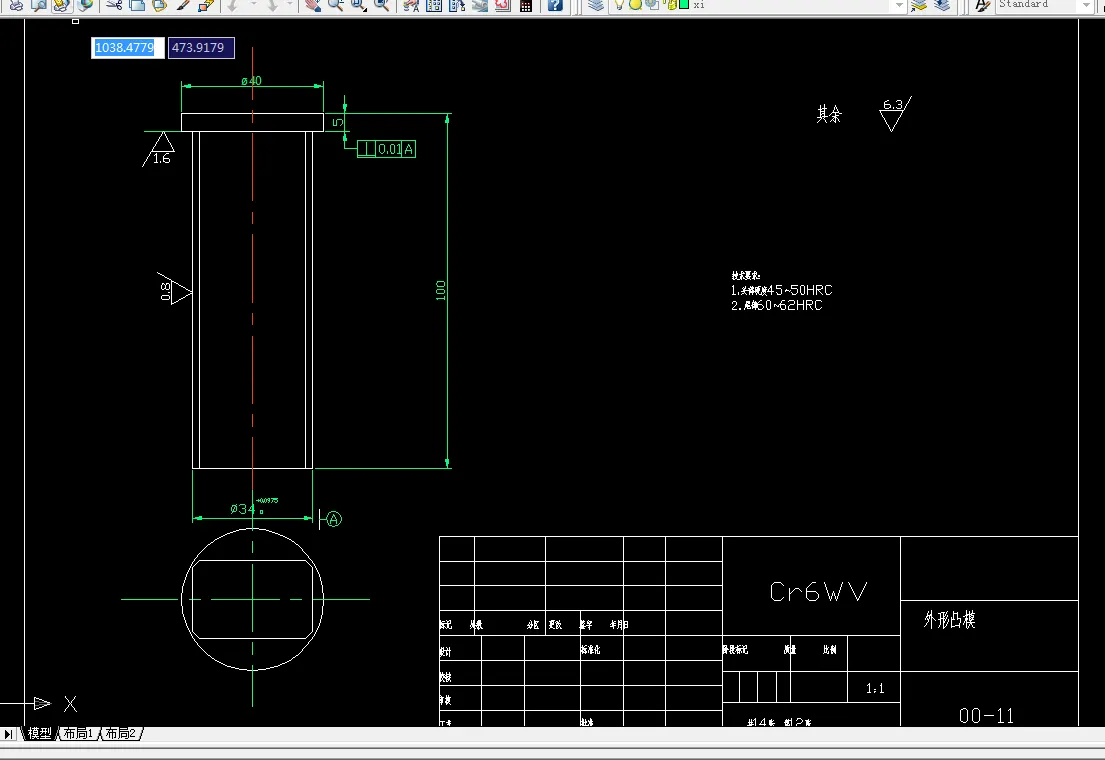Click the Layer Previous icon
1105x760 pixels.
(942, 5)
